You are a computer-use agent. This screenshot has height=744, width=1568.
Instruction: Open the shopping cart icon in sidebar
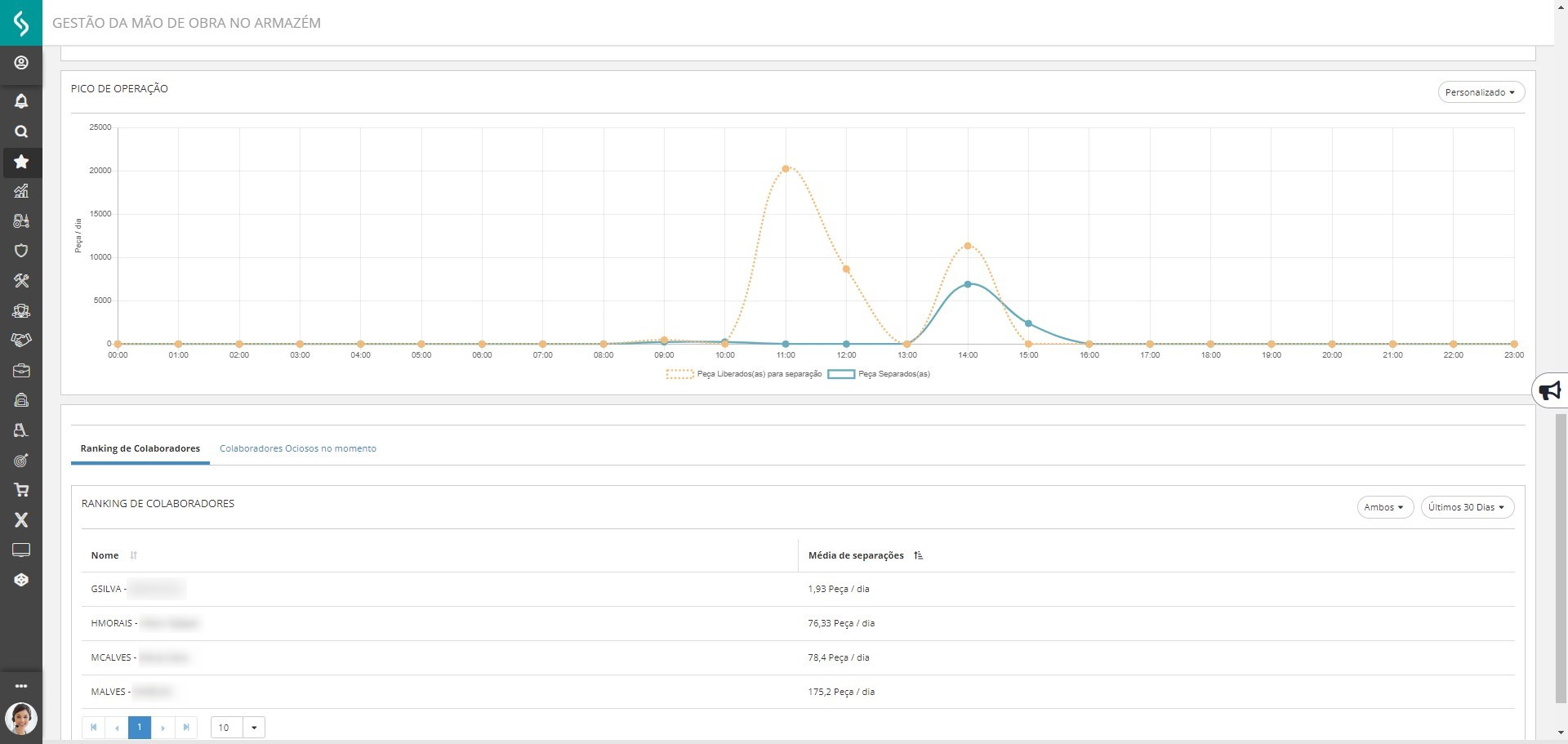pyautogui.click(x=21, y=490)
